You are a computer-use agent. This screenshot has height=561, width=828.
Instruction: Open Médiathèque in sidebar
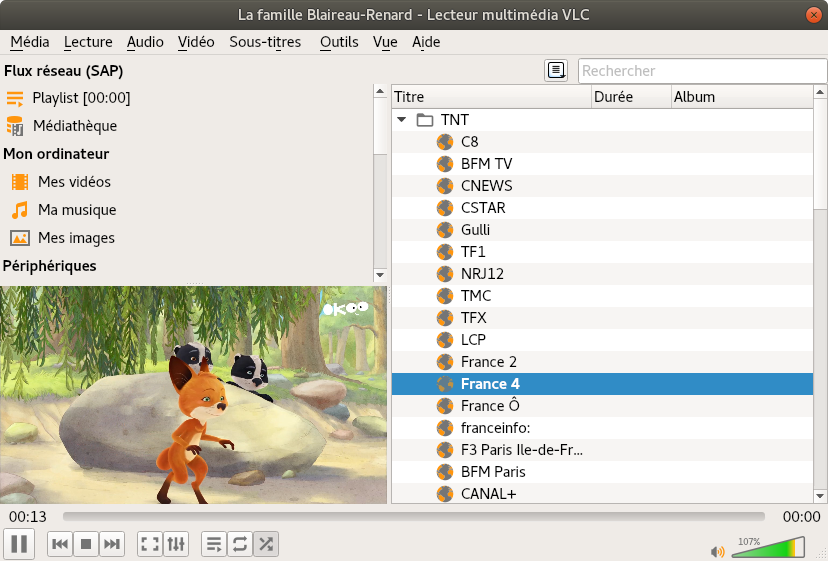(x=74, y=126)
